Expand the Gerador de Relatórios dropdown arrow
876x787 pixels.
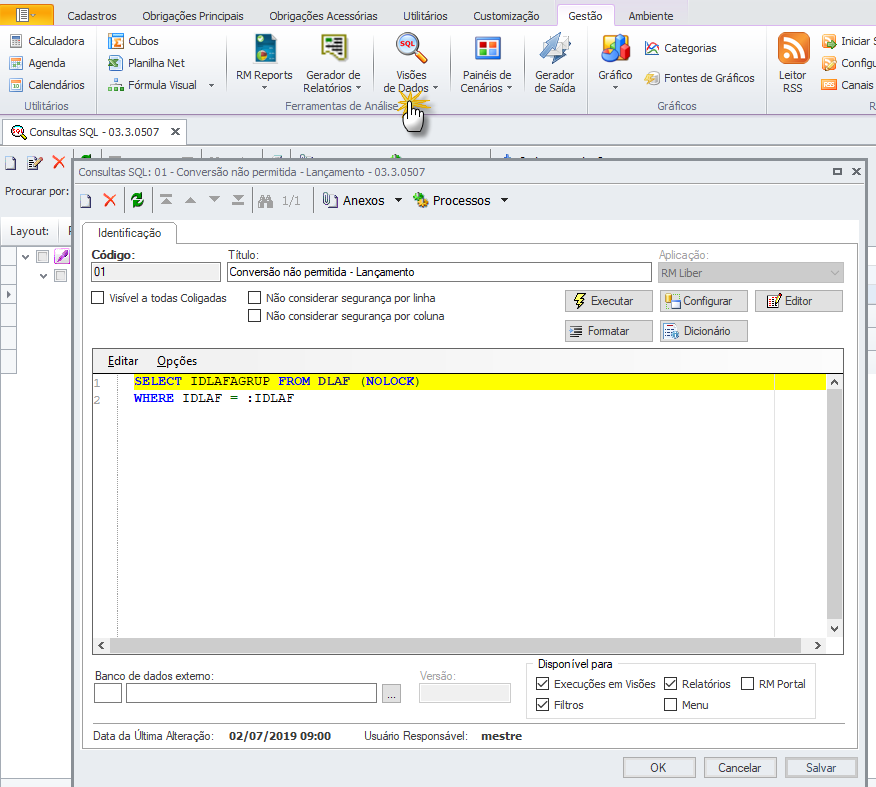click(x=359, y=88)
